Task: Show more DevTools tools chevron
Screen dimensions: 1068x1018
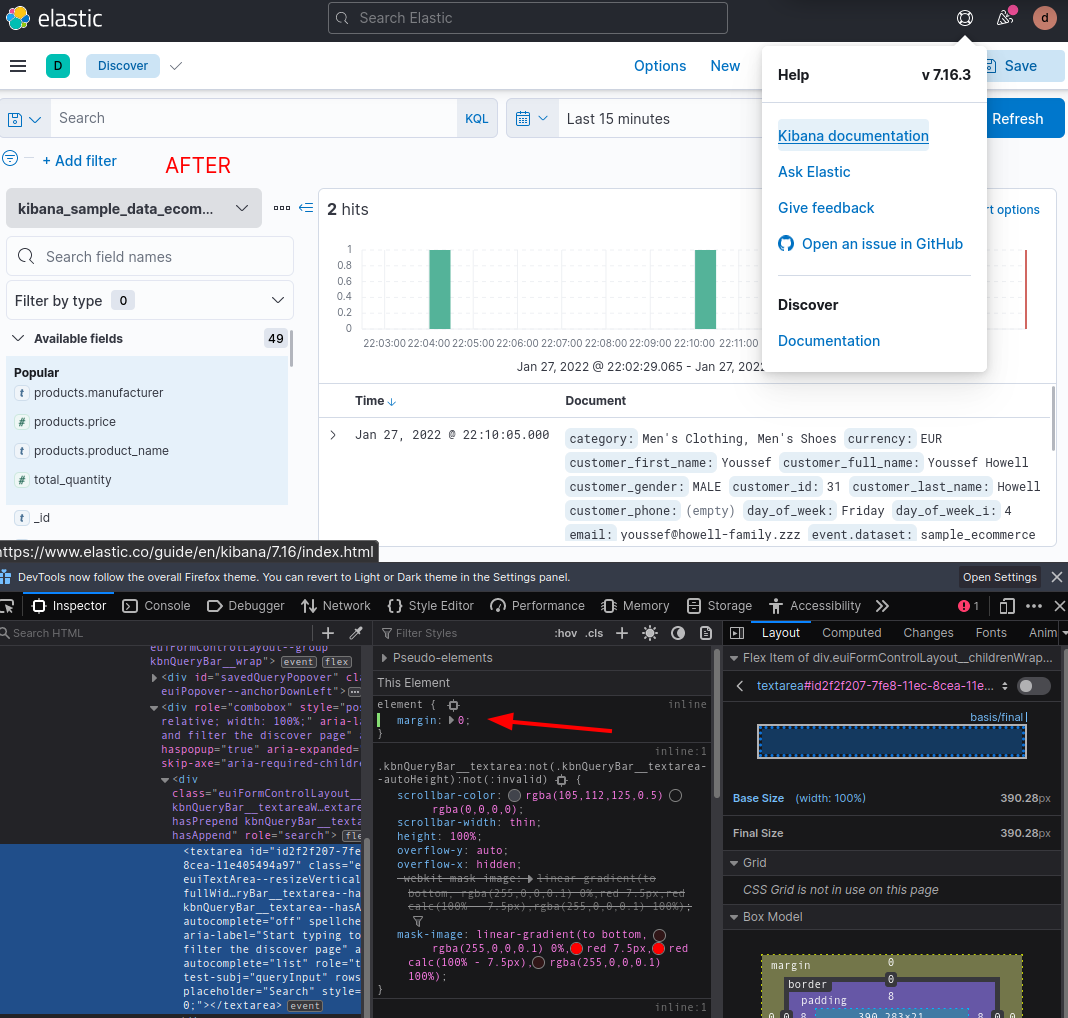Action: (x=883, y=606)
